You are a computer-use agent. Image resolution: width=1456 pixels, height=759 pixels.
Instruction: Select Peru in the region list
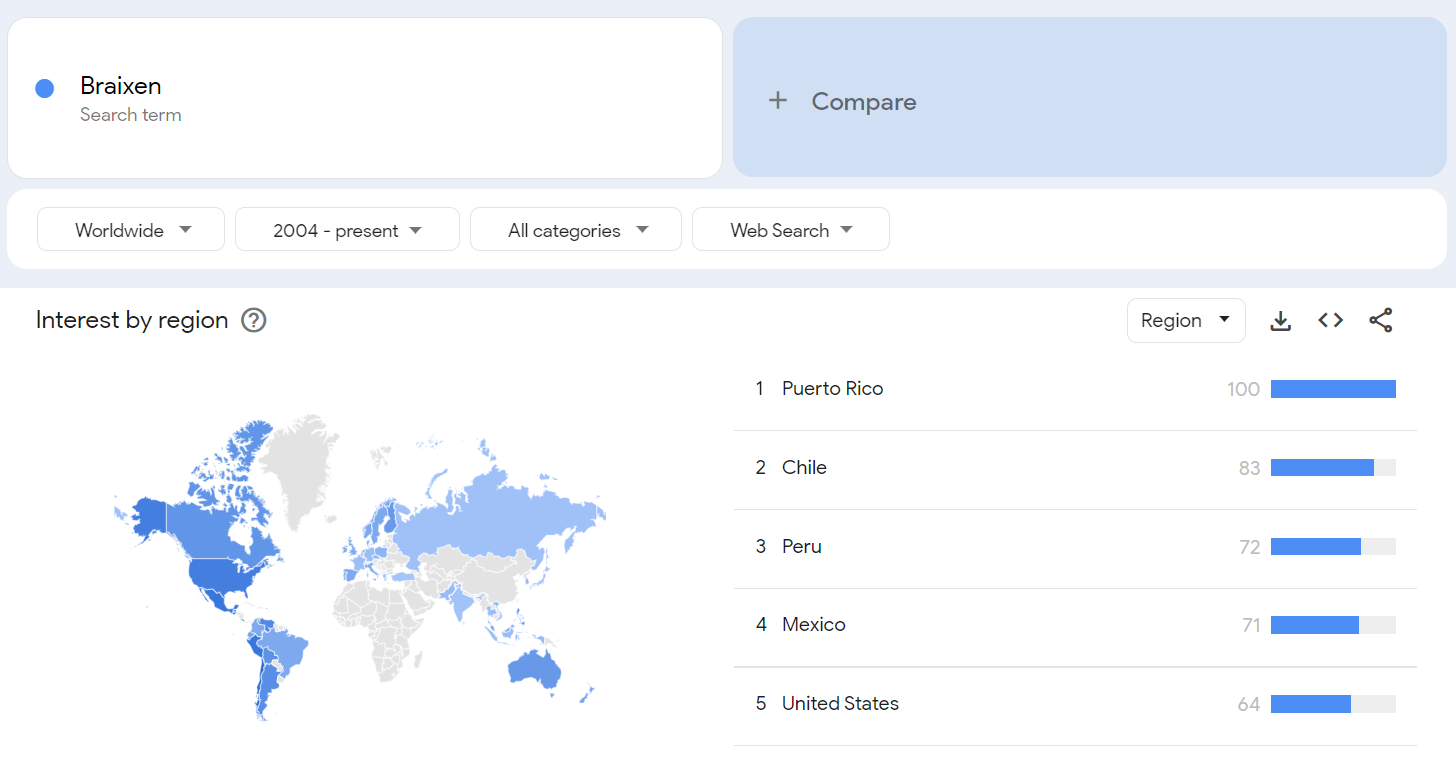pos(802,547)
